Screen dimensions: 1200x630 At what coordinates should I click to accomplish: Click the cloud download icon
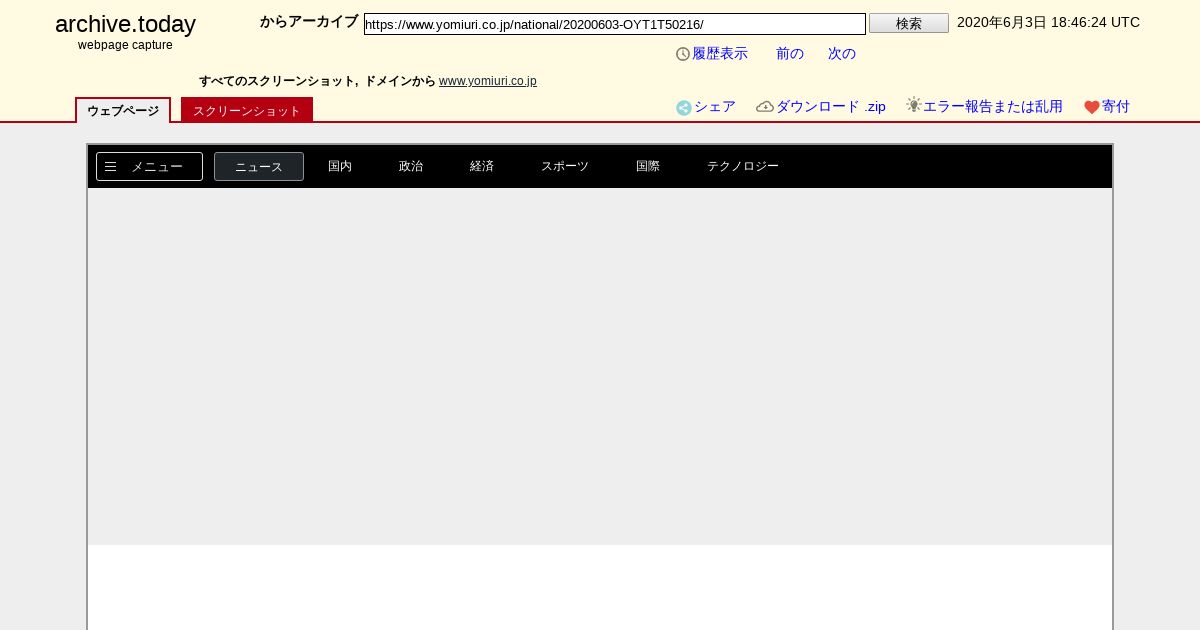(x=765, y=107)
